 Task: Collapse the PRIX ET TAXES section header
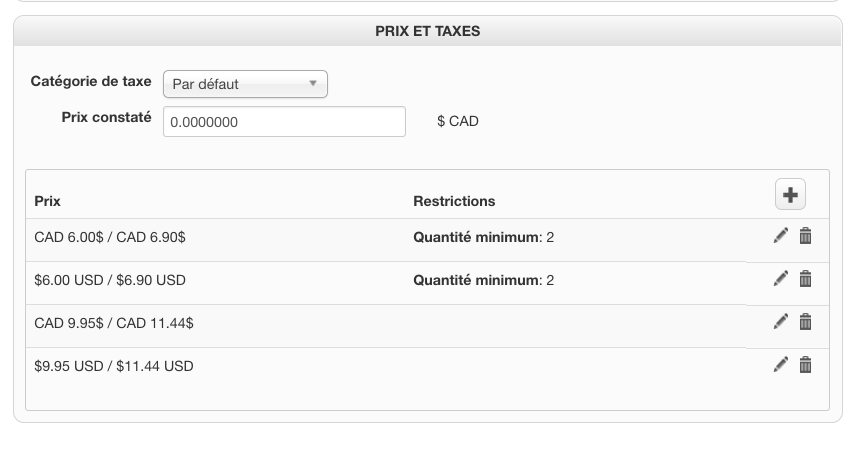[427, 31]
